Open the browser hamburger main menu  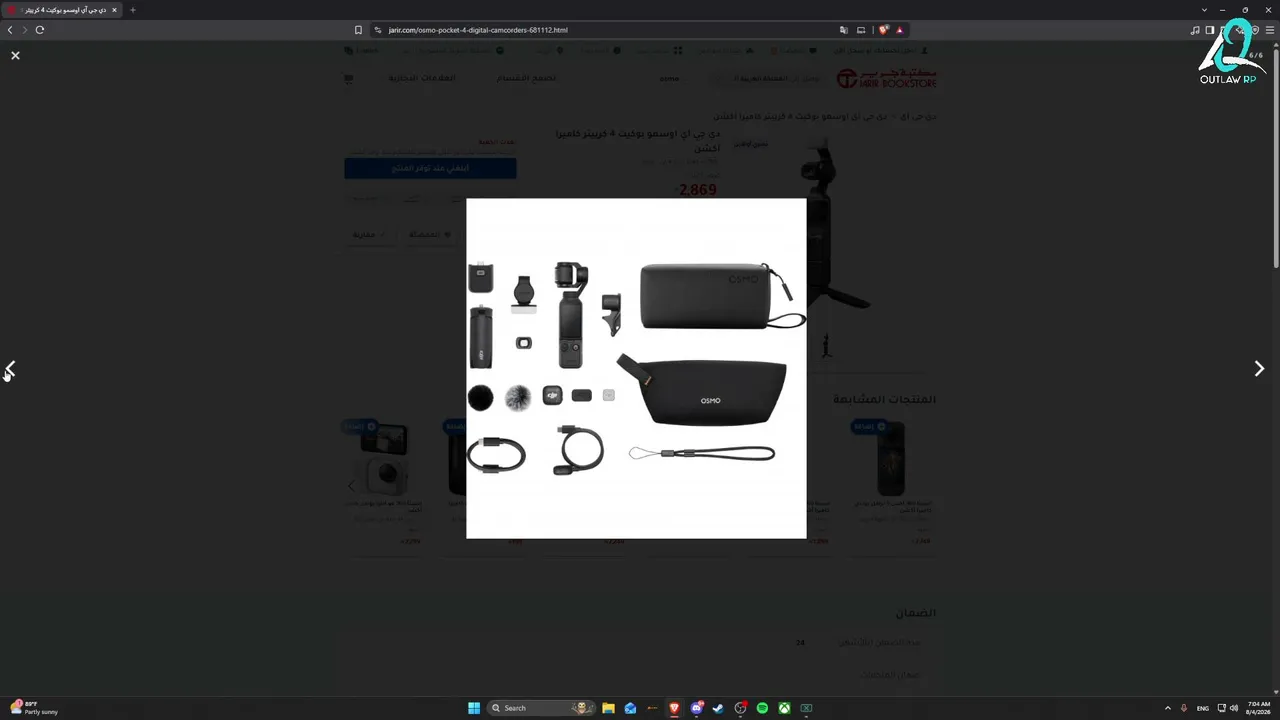[x=1270, y=30]
